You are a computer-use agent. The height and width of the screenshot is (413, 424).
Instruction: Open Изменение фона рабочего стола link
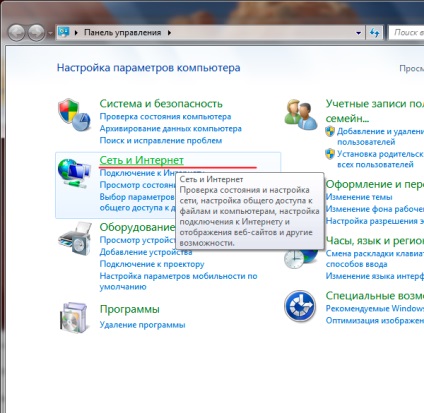375,209
